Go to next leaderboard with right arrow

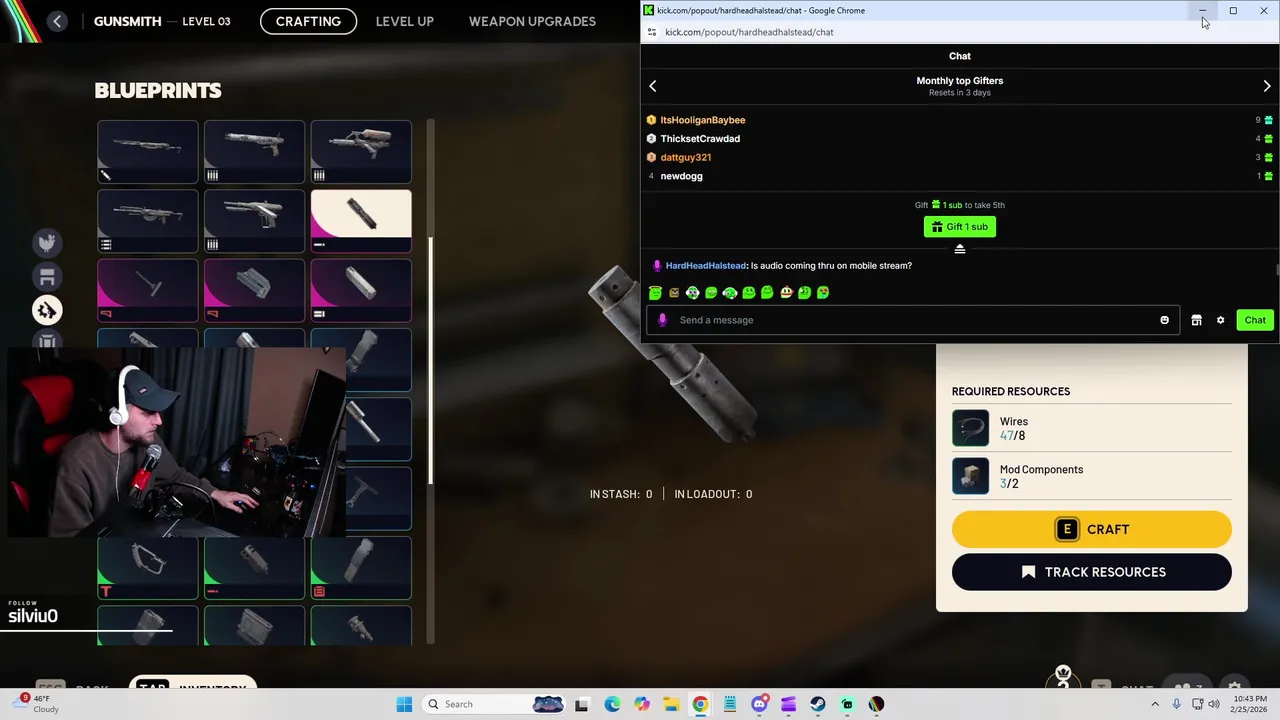point(1266,86)
